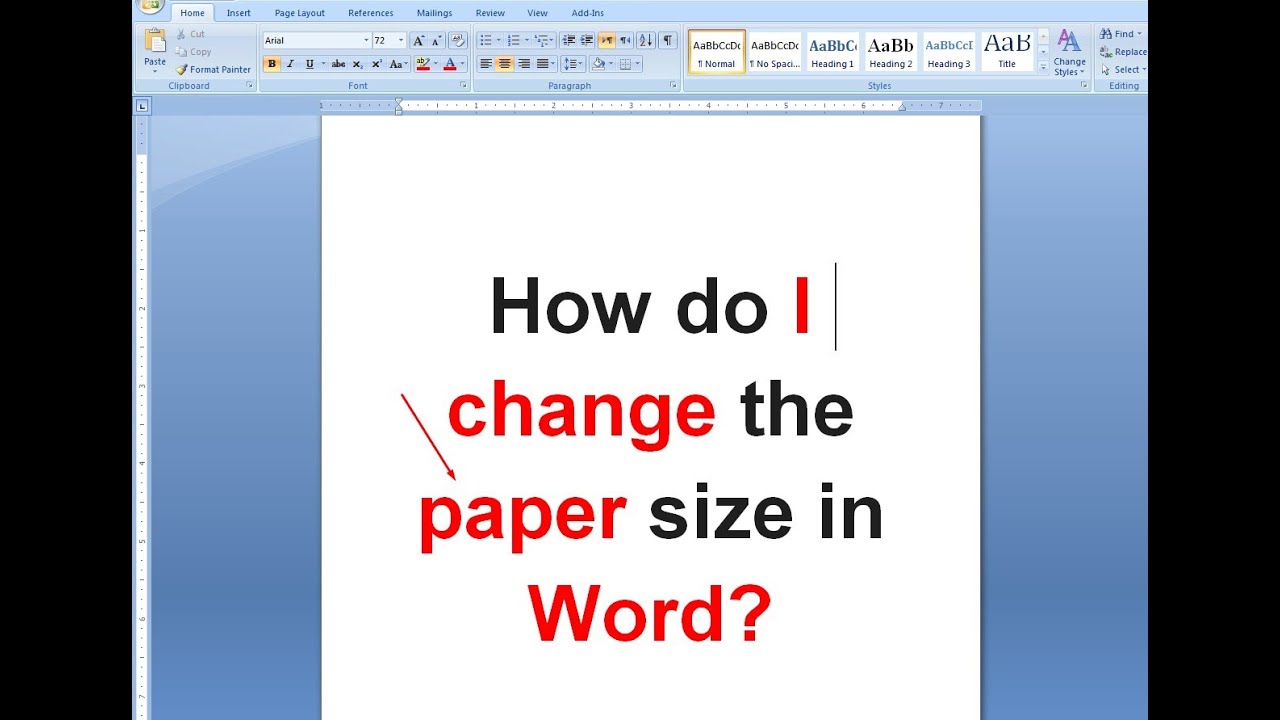The width and height of the screenshot is (1280, 720).
Task: Click the Office button
Action: click(x=151, y=6)
